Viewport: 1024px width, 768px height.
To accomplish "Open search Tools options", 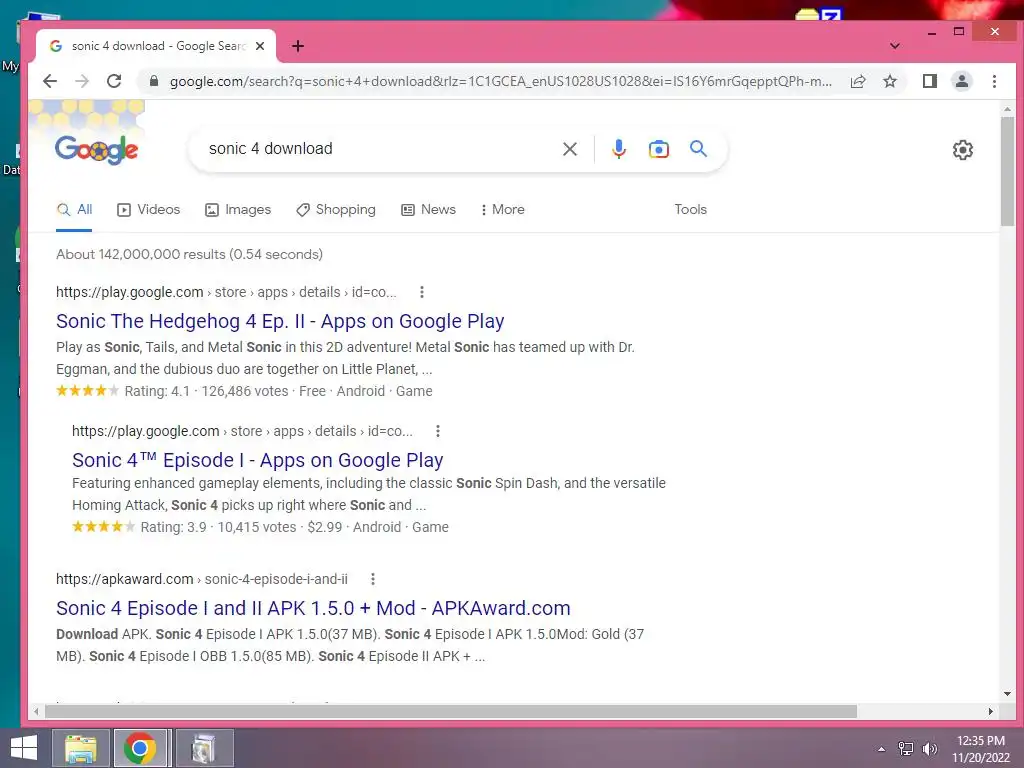I will (x=690, y=210).
